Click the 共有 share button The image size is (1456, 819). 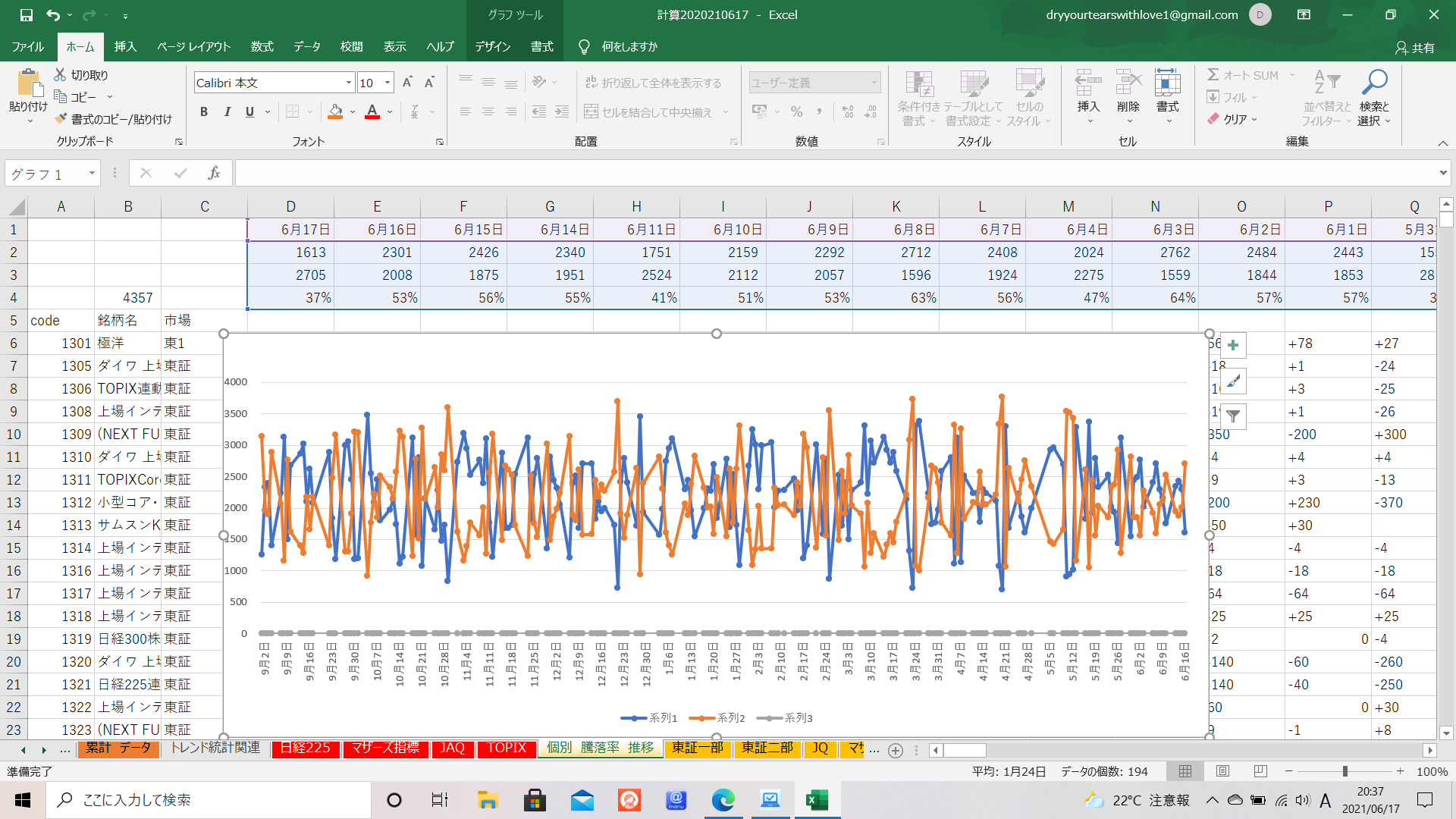coord(1415,47)
